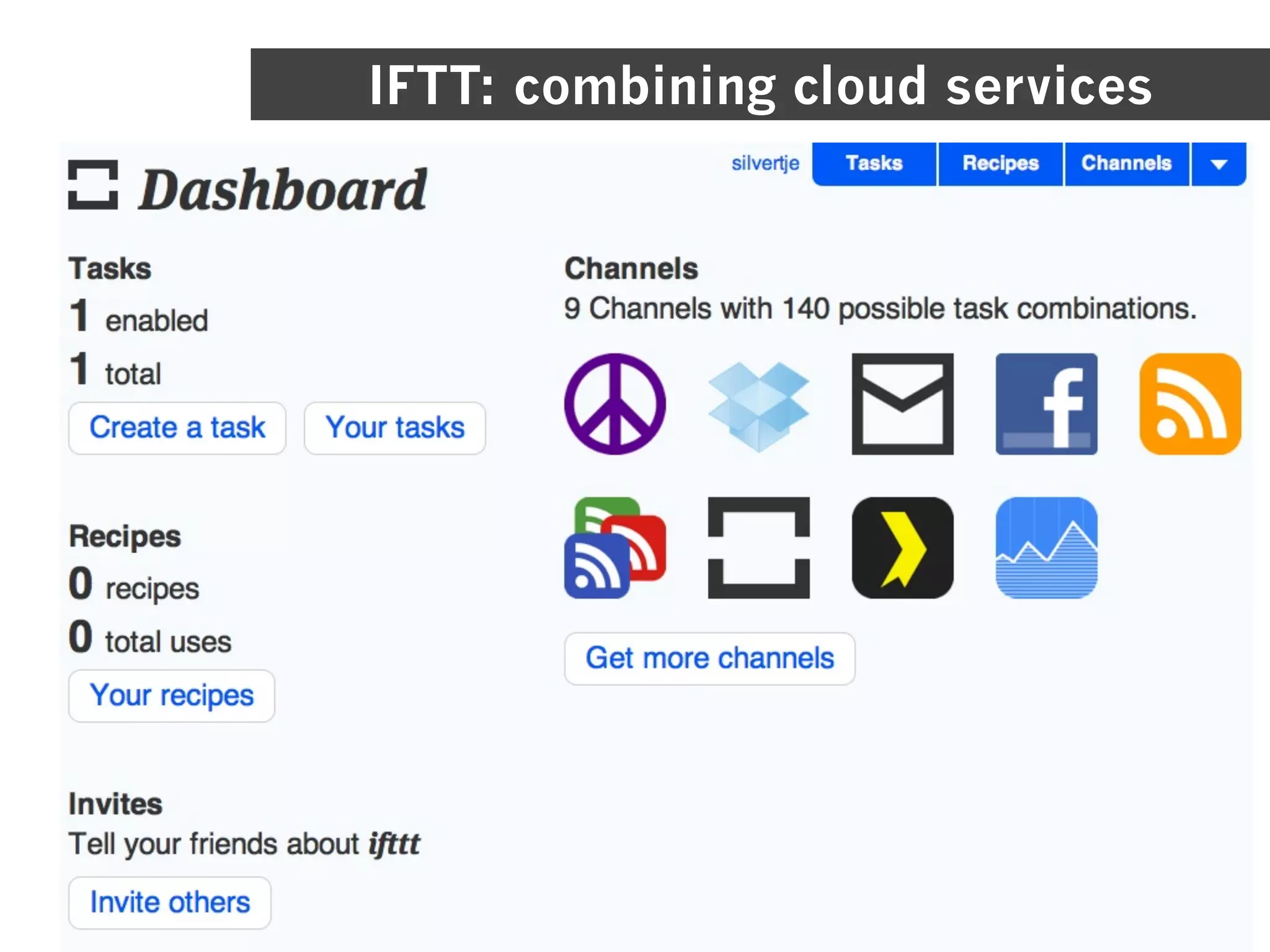
Task: Click the '1 enabled' tasks count
Action: click(138, 317)
